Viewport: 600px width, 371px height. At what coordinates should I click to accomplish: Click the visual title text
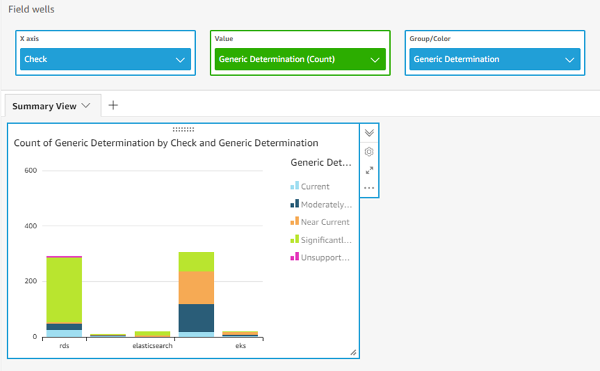[x=166, y=143]
